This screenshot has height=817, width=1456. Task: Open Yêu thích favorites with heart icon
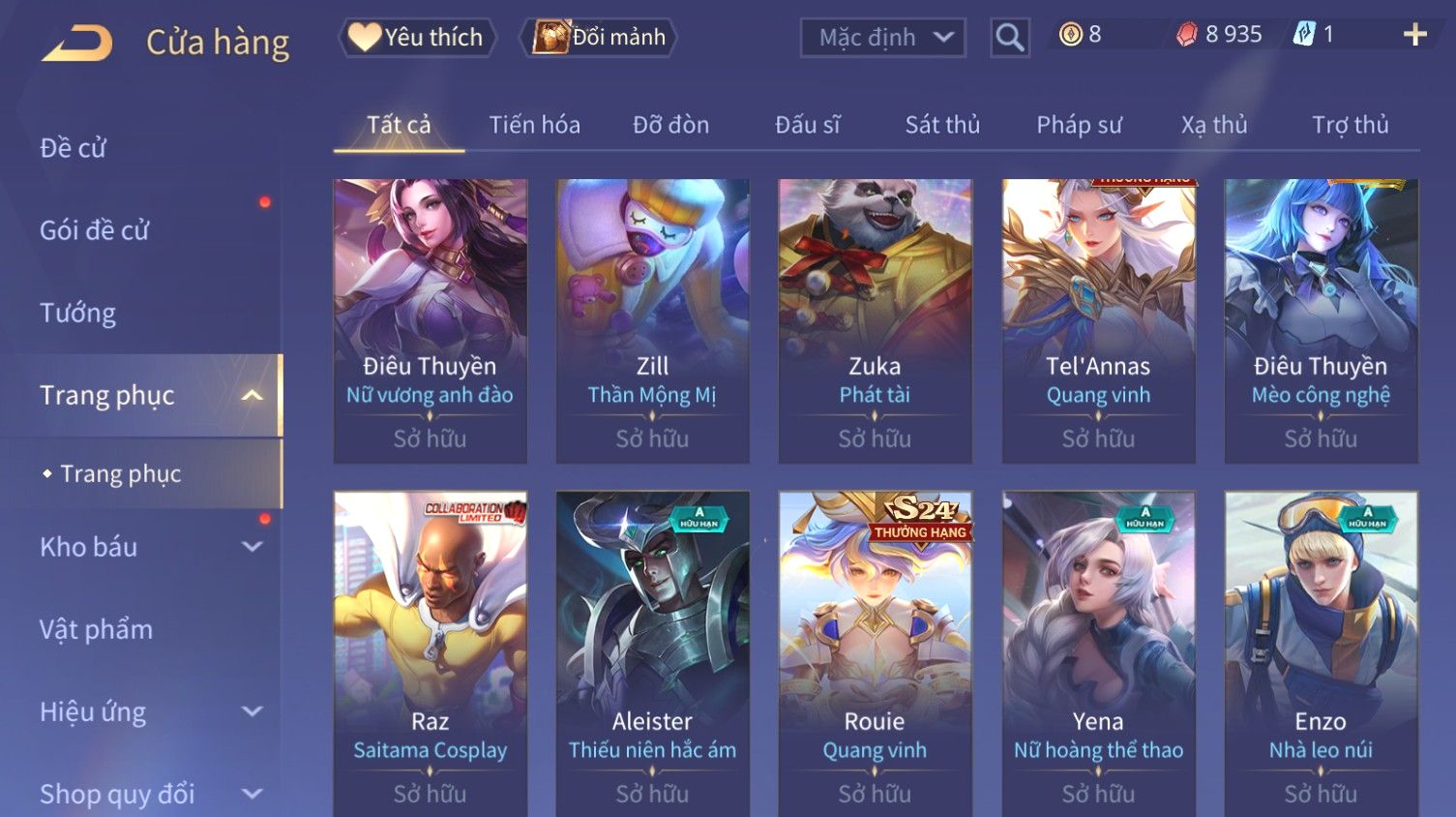click(417, 37)
